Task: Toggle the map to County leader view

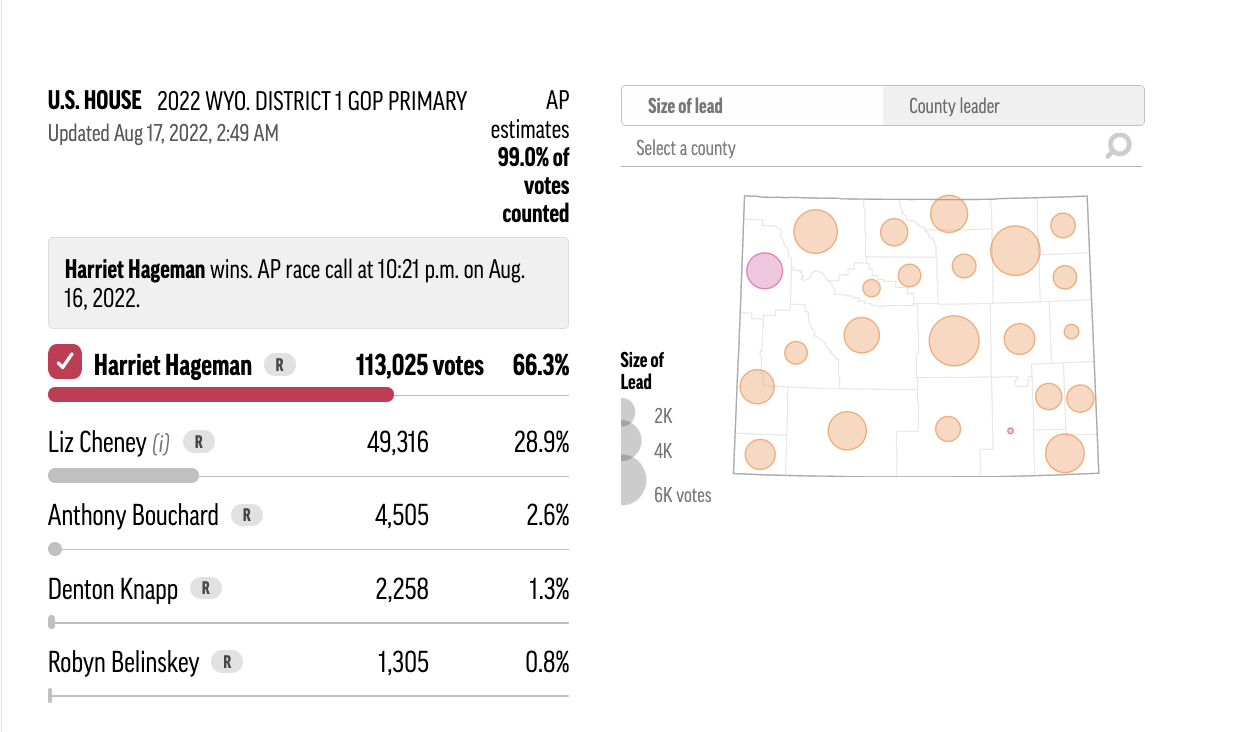Action: [1013, 105]
